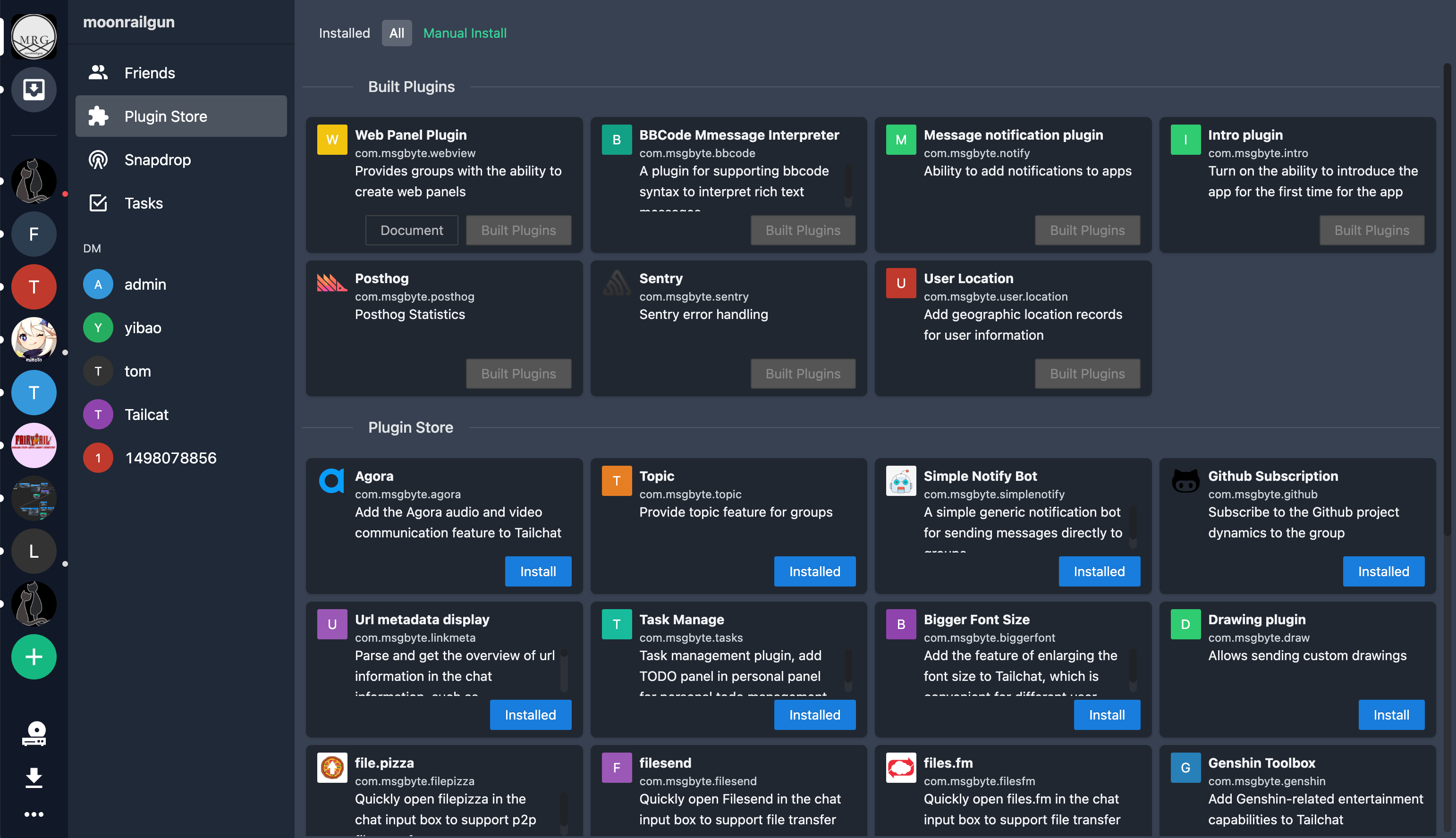Install the Agora plugin
1456x838 pixels.
coord(538,571)
